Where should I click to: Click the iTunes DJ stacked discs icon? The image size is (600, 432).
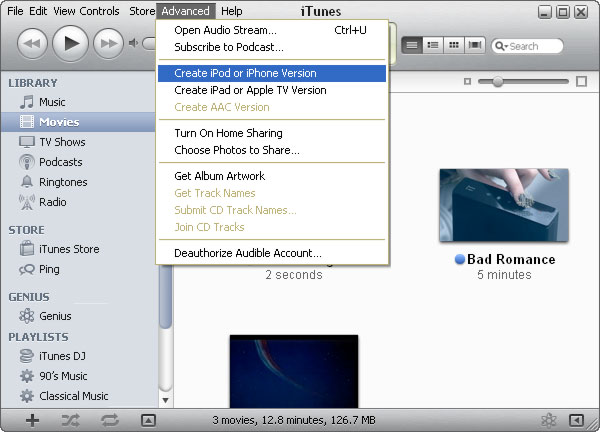coord(26,356)
